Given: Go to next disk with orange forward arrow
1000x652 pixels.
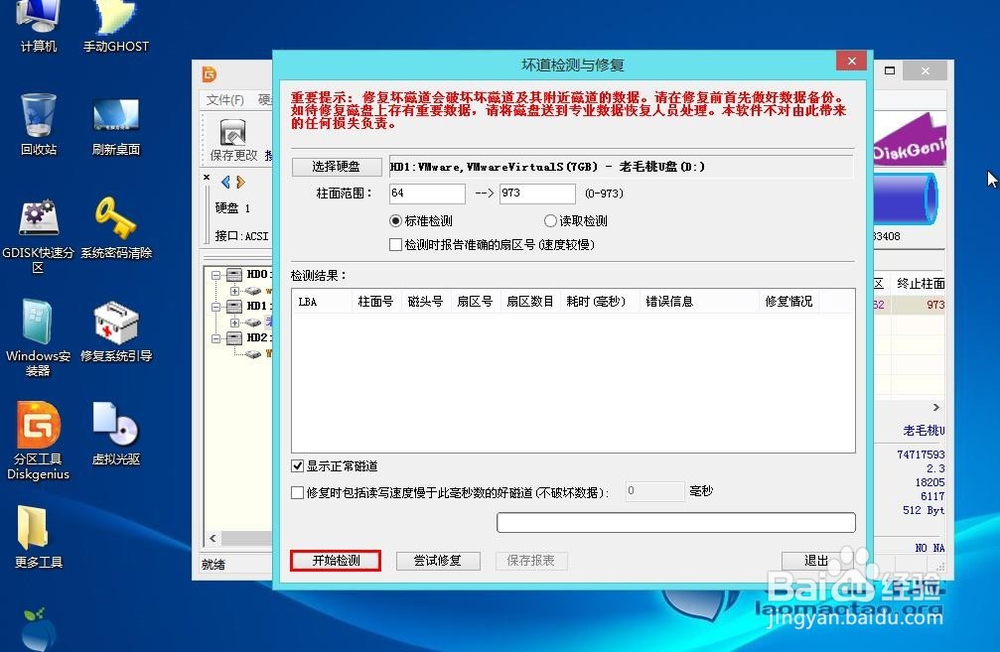Looking at the screenshot, I should (240, 182).
